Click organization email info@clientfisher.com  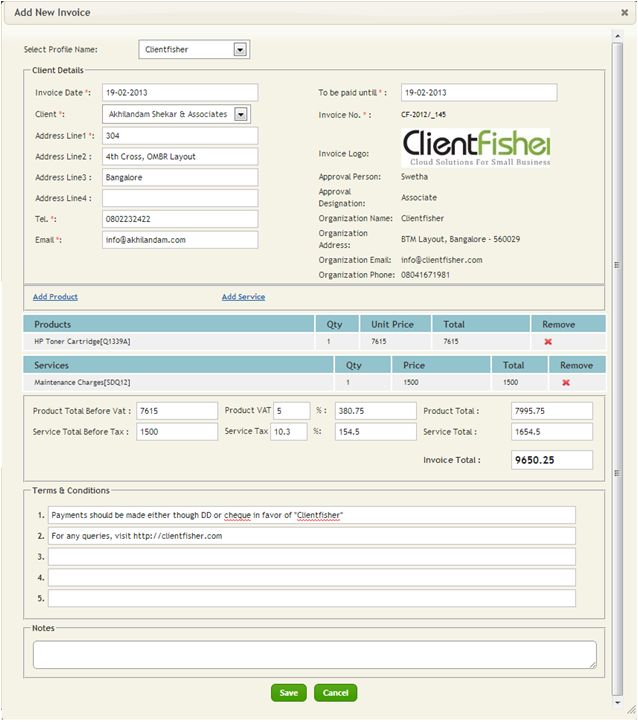click(x=441, y=260)
